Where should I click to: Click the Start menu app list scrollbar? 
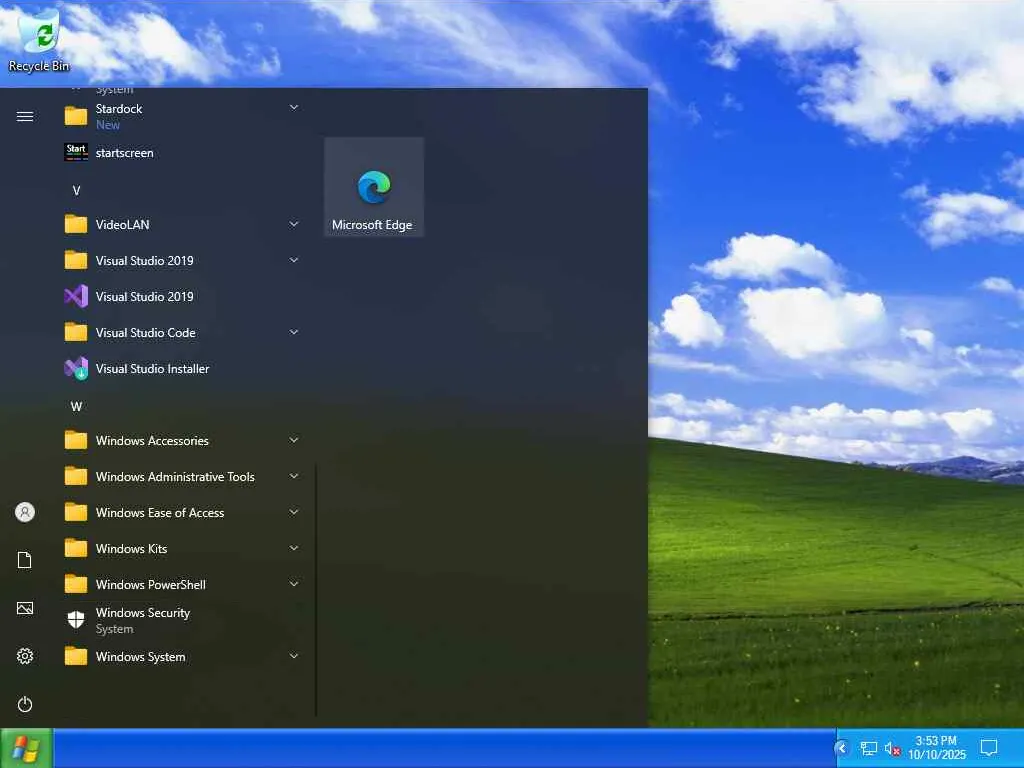tap(316, 590)
